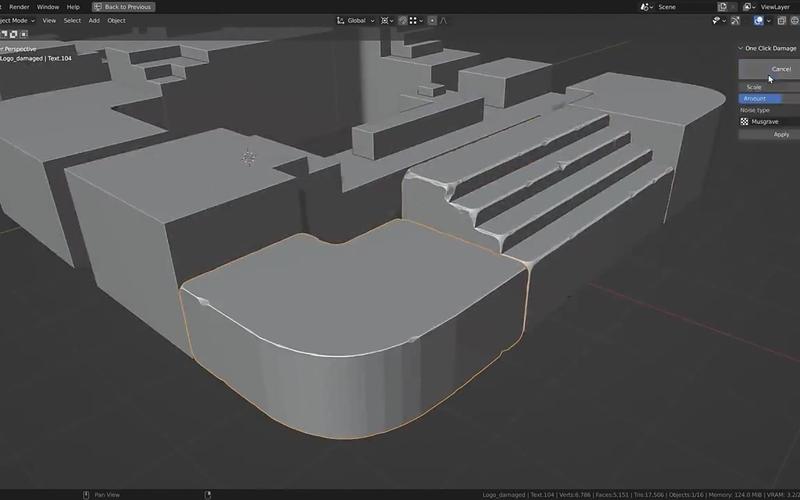Open the Render menu
This screenshot has width=800, height=500.
(x=19, y=7)
